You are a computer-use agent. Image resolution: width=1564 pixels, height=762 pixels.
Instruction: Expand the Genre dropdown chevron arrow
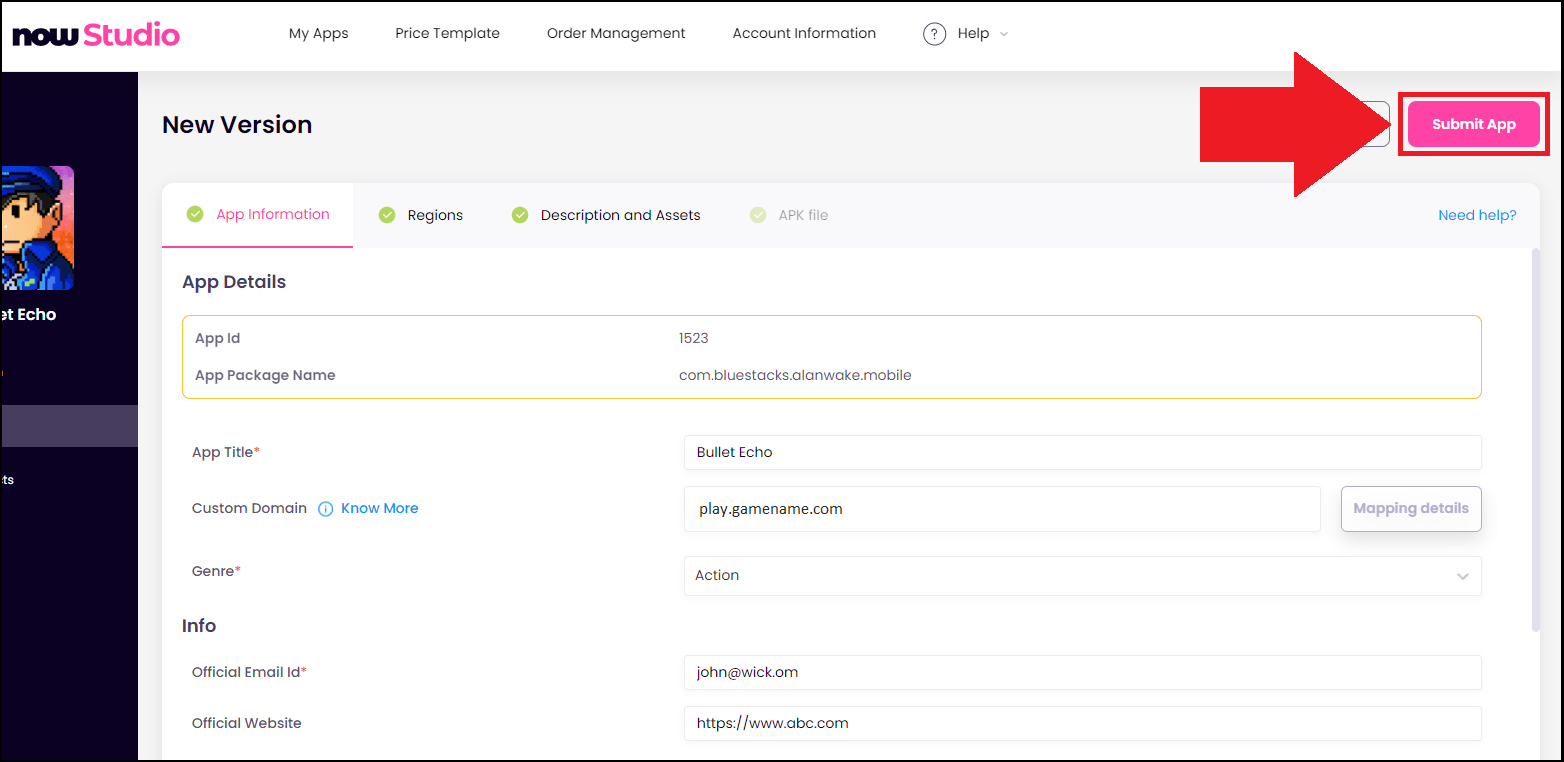pyautogui.click(x=1463, y=577)
